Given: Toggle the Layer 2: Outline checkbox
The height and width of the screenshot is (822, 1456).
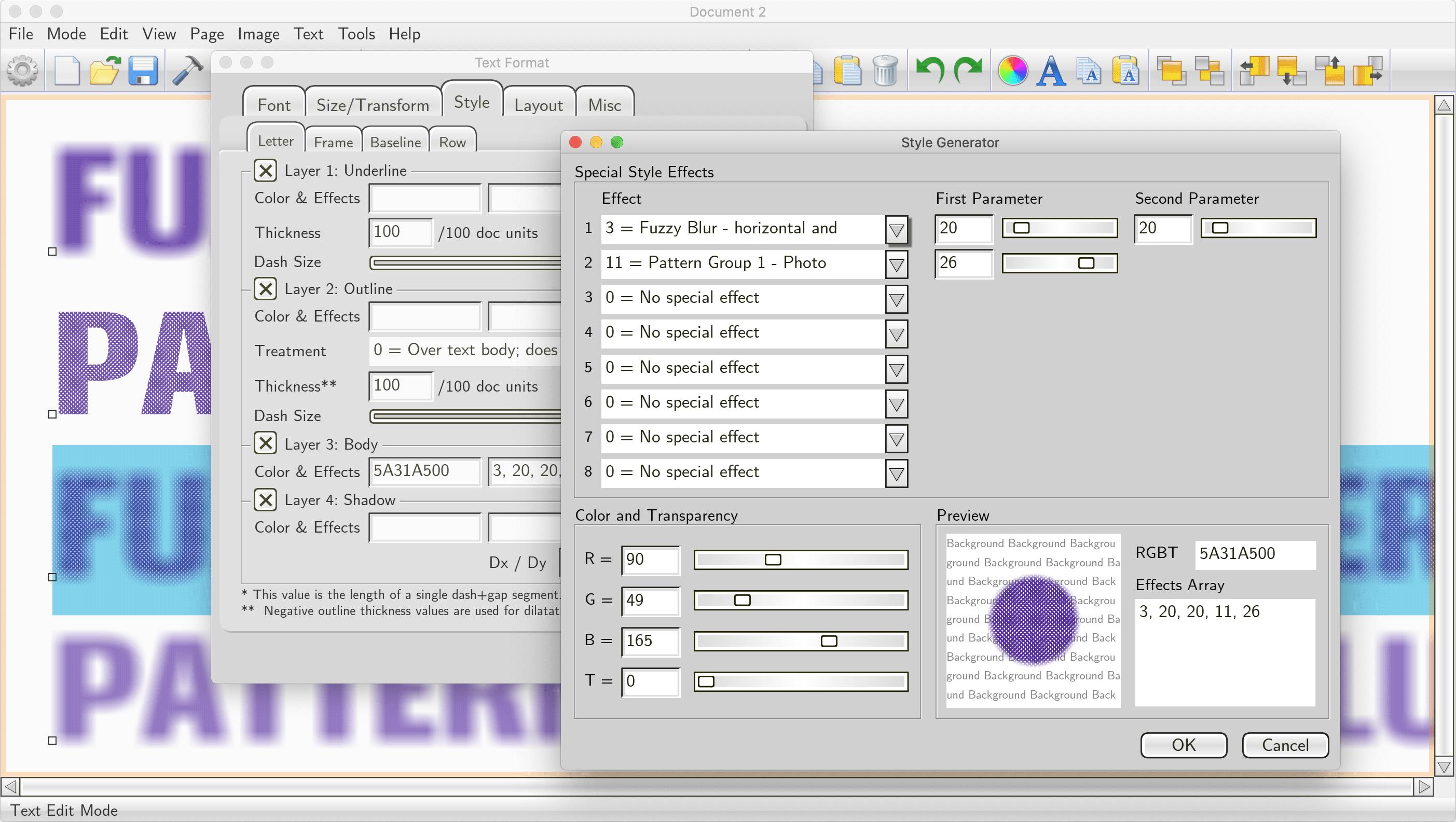Looking at the screenshot, I should click(x=265, y=288).
